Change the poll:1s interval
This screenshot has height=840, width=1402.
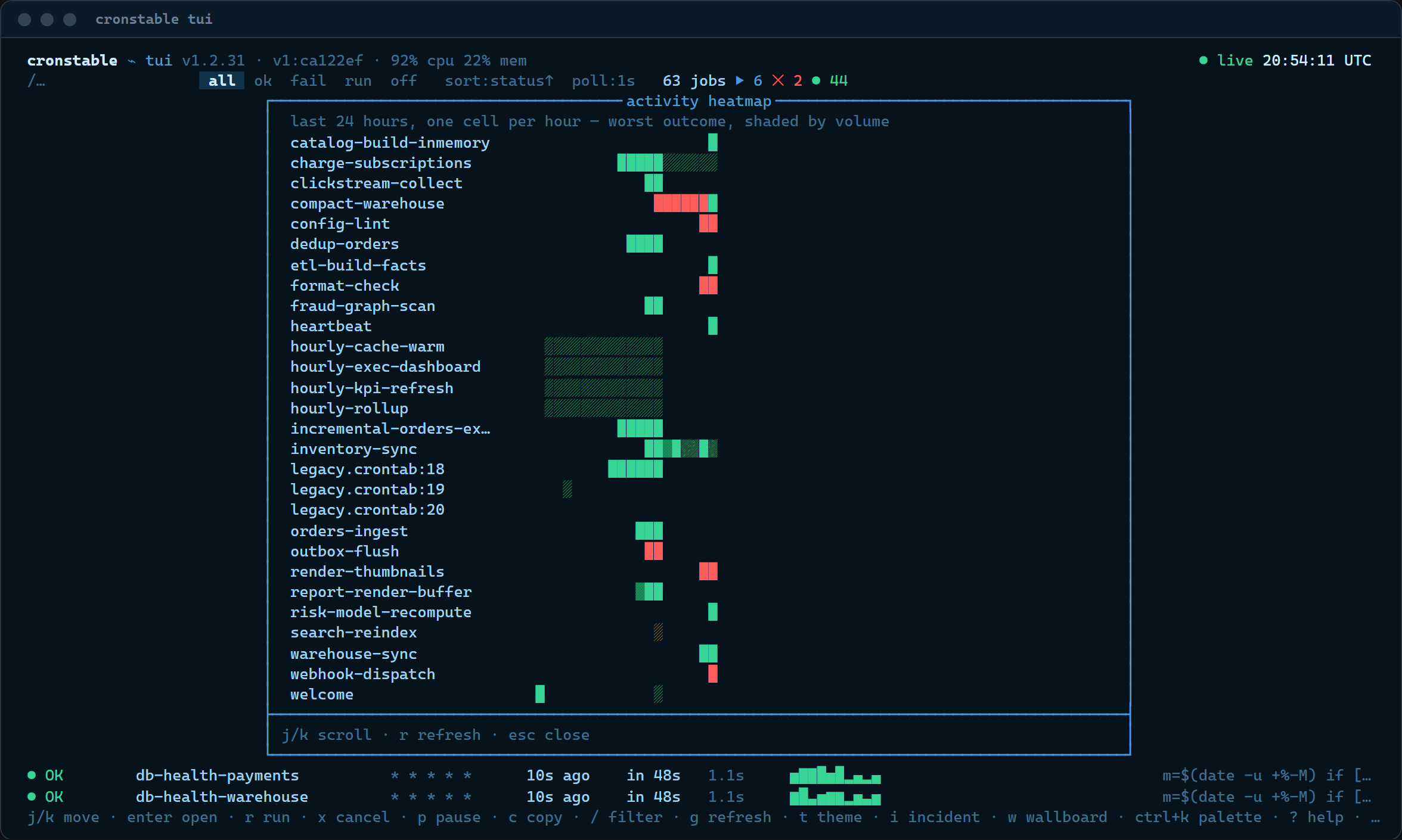tap(603, 80)
